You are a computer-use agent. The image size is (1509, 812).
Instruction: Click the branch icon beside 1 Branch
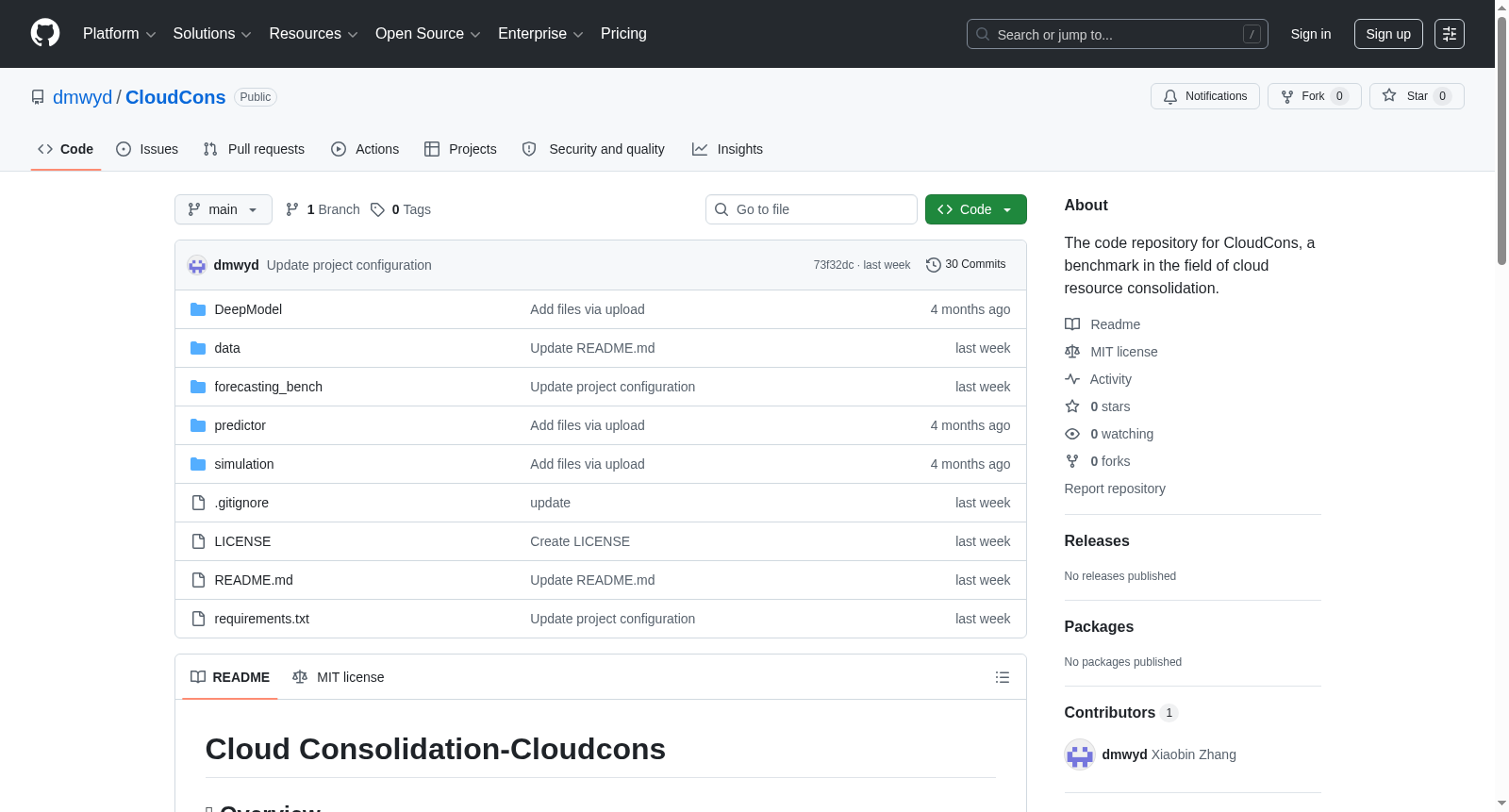pyautogui.click(x=292, y=209)
